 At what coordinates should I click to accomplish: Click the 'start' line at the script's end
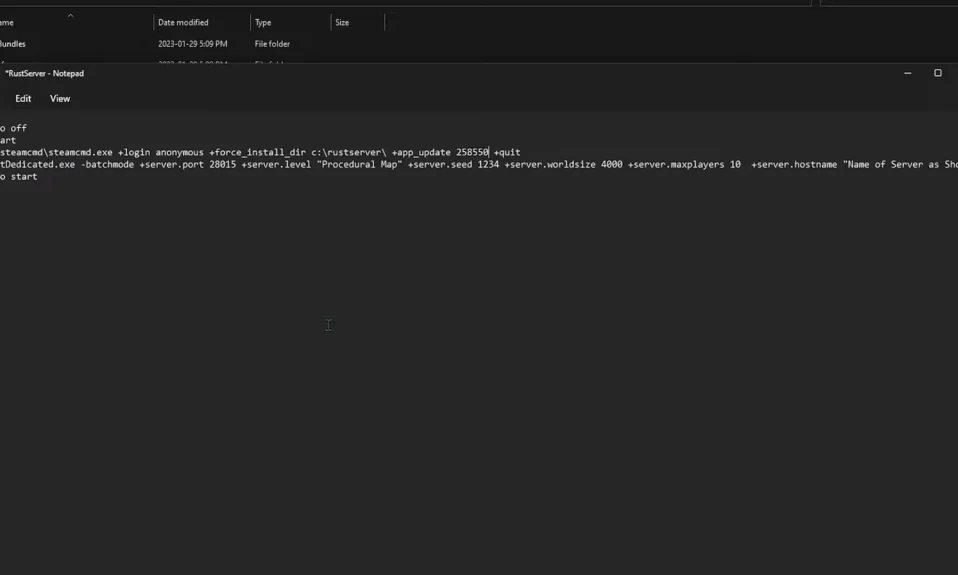(24, 177)
